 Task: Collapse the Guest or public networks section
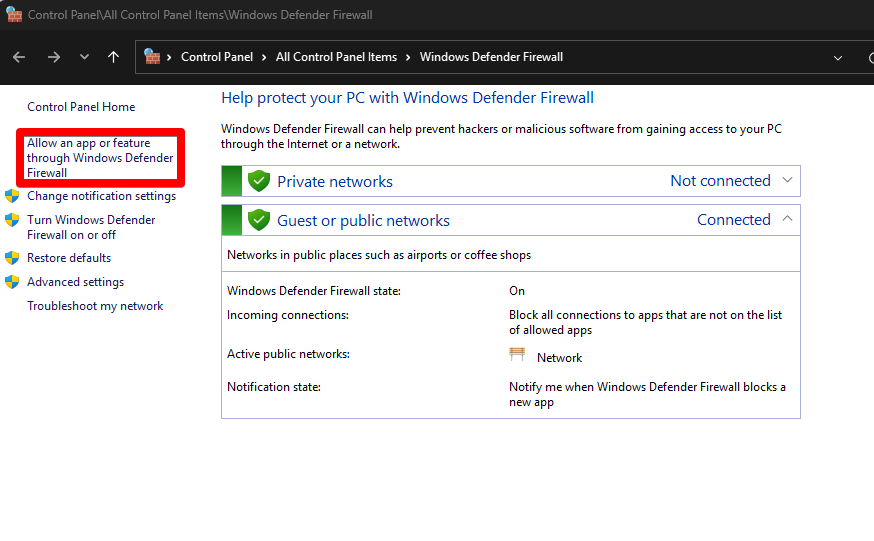click(x=787, y=219)
